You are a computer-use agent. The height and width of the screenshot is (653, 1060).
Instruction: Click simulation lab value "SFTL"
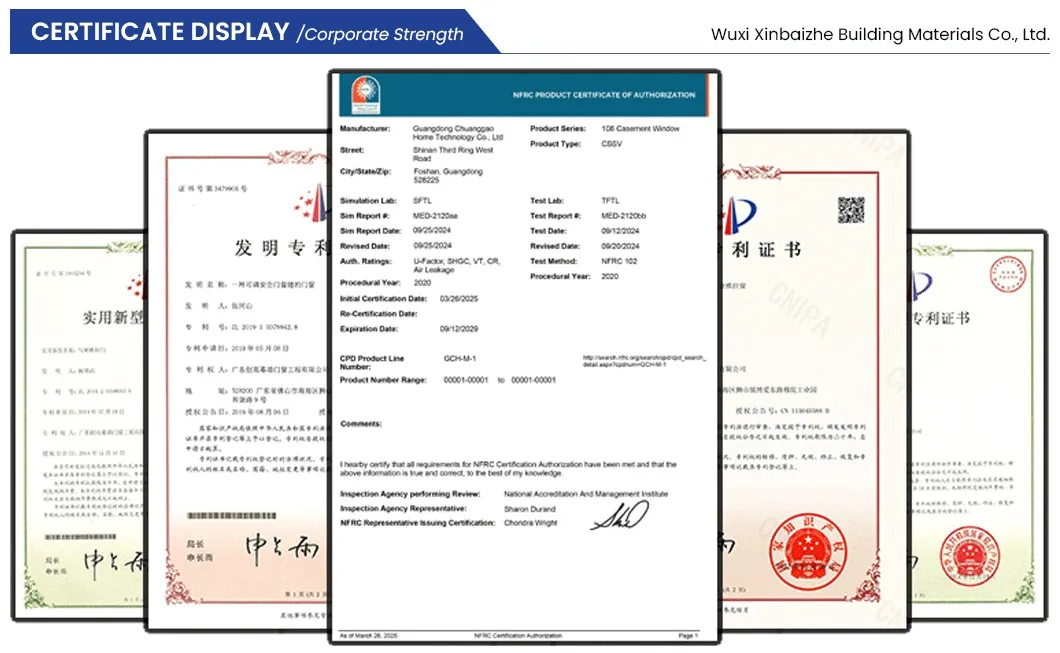pyautogui.click(x=422, y=201)
